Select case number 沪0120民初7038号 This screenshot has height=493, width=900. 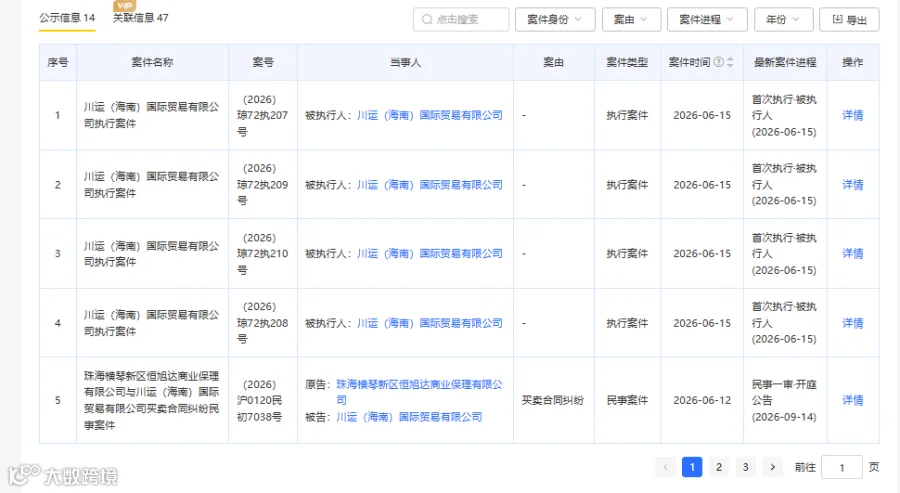click(259, 400)
